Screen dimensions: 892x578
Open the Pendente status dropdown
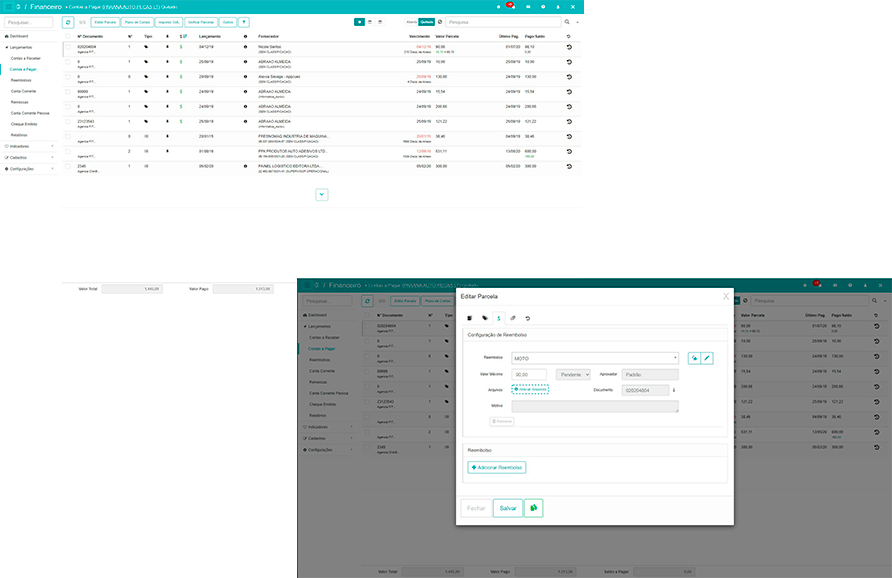coord(573,374)
